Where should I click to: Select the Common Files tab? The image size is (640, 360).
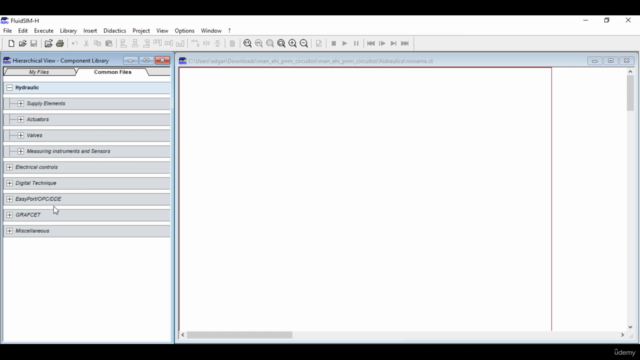point(113,72)
